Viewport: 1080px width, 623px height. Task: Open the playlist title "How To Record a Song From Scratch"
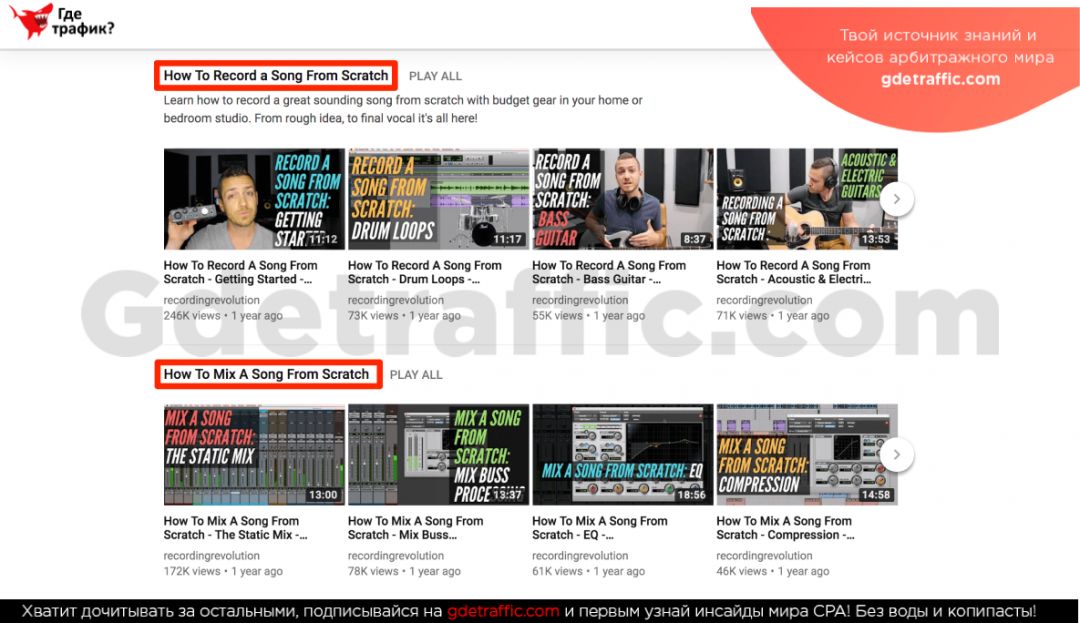pos(276,75)
